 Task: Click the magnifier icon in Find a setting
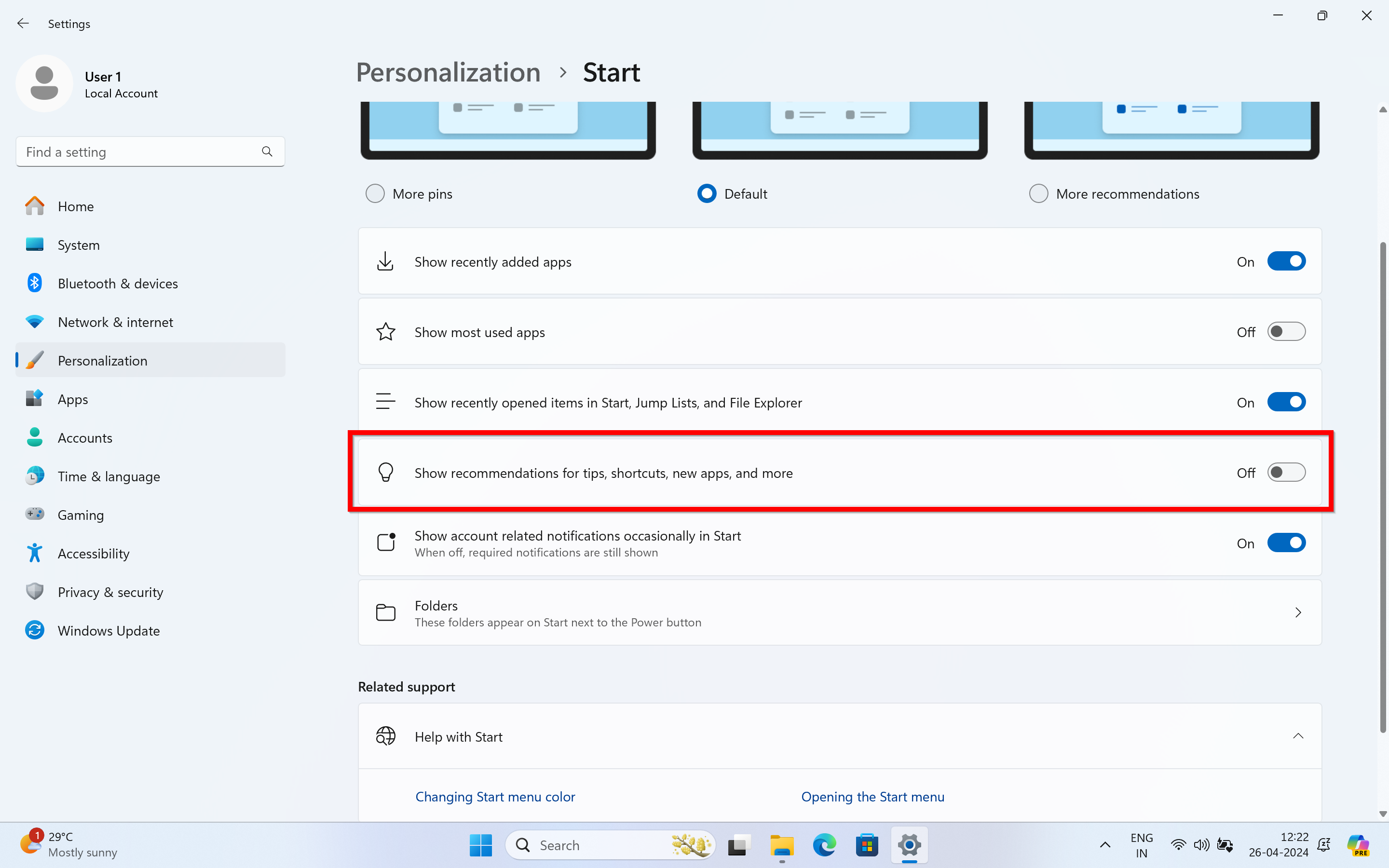267,151
